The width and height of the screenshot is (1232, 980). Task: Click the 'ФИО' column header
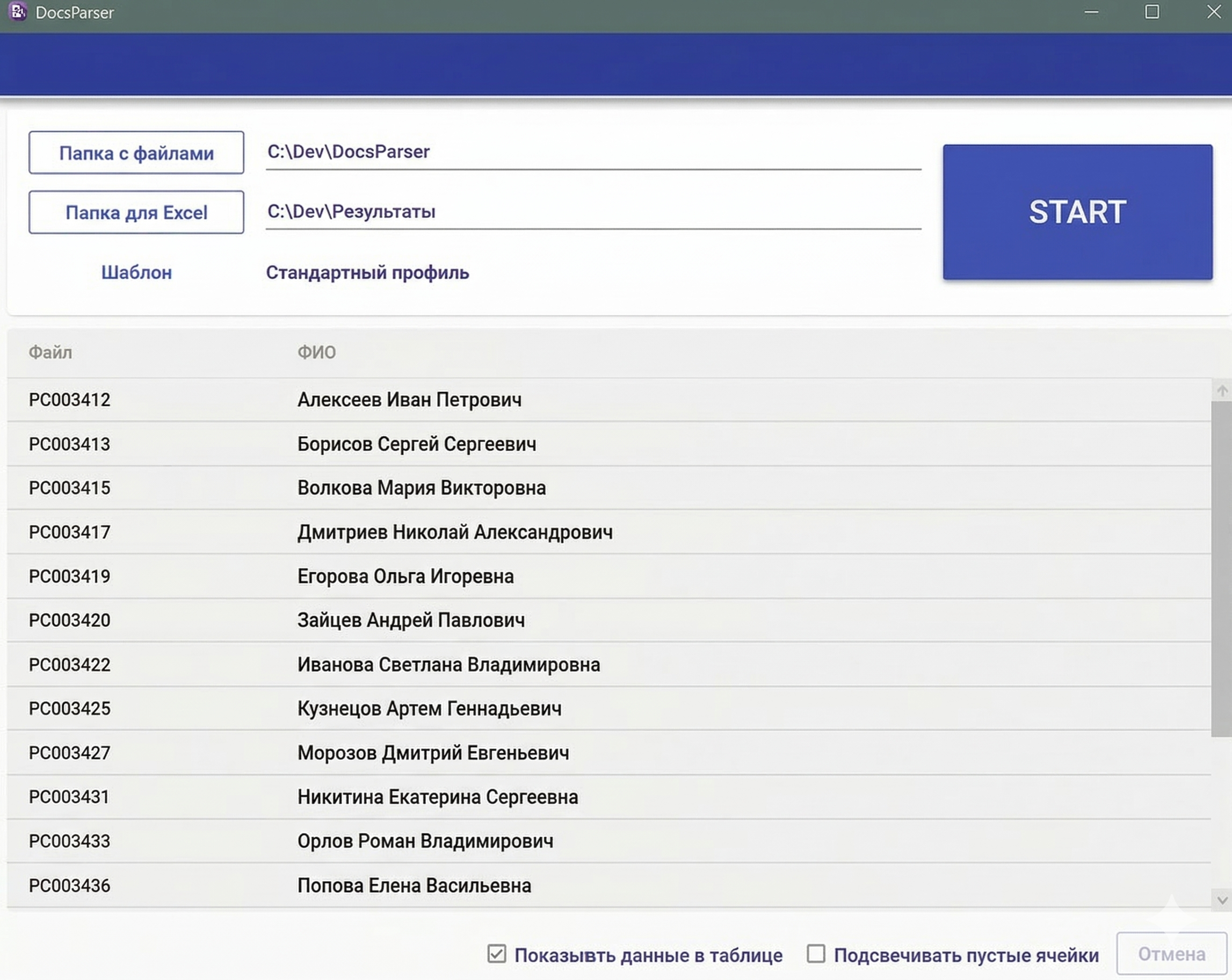pos(316,352)
